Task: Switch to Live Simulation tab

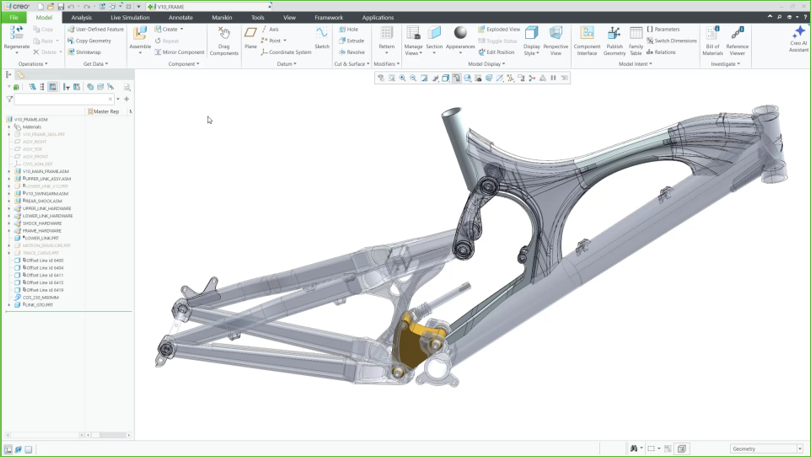Action: click(130, 18)
